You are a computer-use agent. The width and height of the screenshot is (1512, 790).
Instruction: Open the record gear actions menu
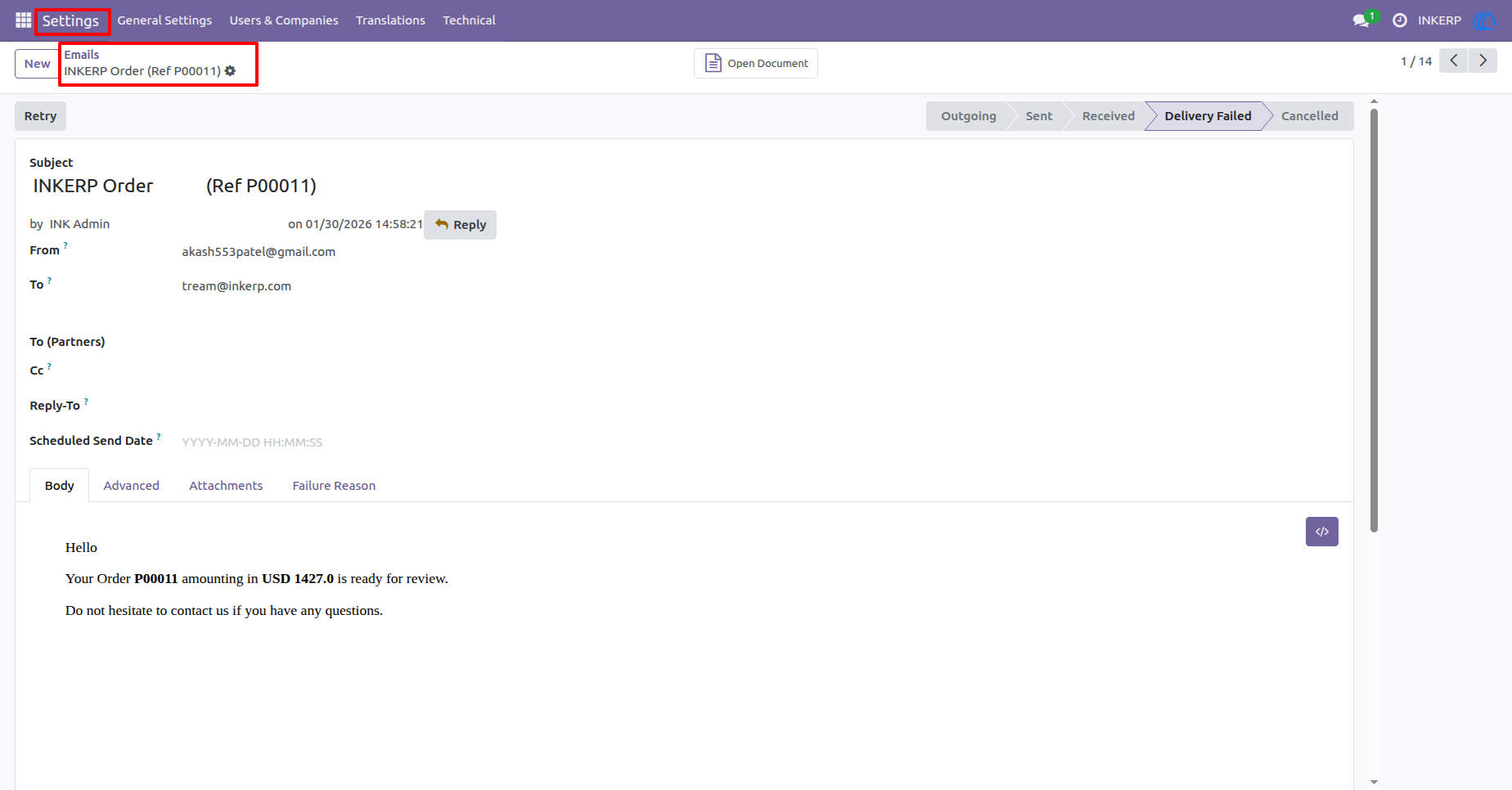(231, 71)
